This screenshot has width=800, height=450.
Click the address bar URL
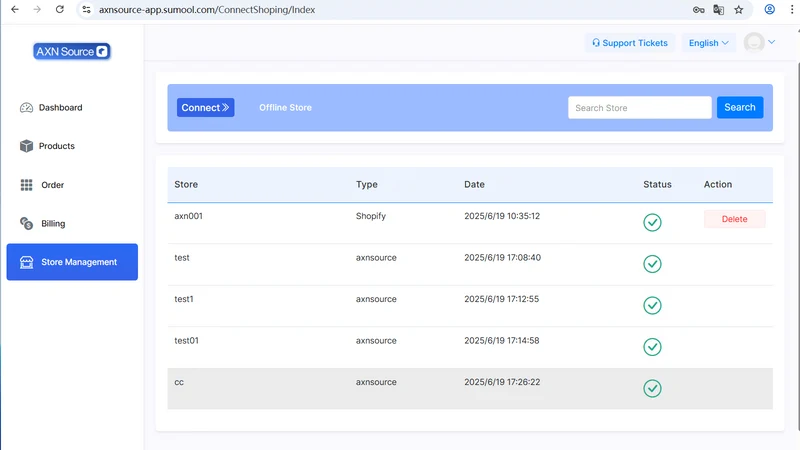click(207, 10)
